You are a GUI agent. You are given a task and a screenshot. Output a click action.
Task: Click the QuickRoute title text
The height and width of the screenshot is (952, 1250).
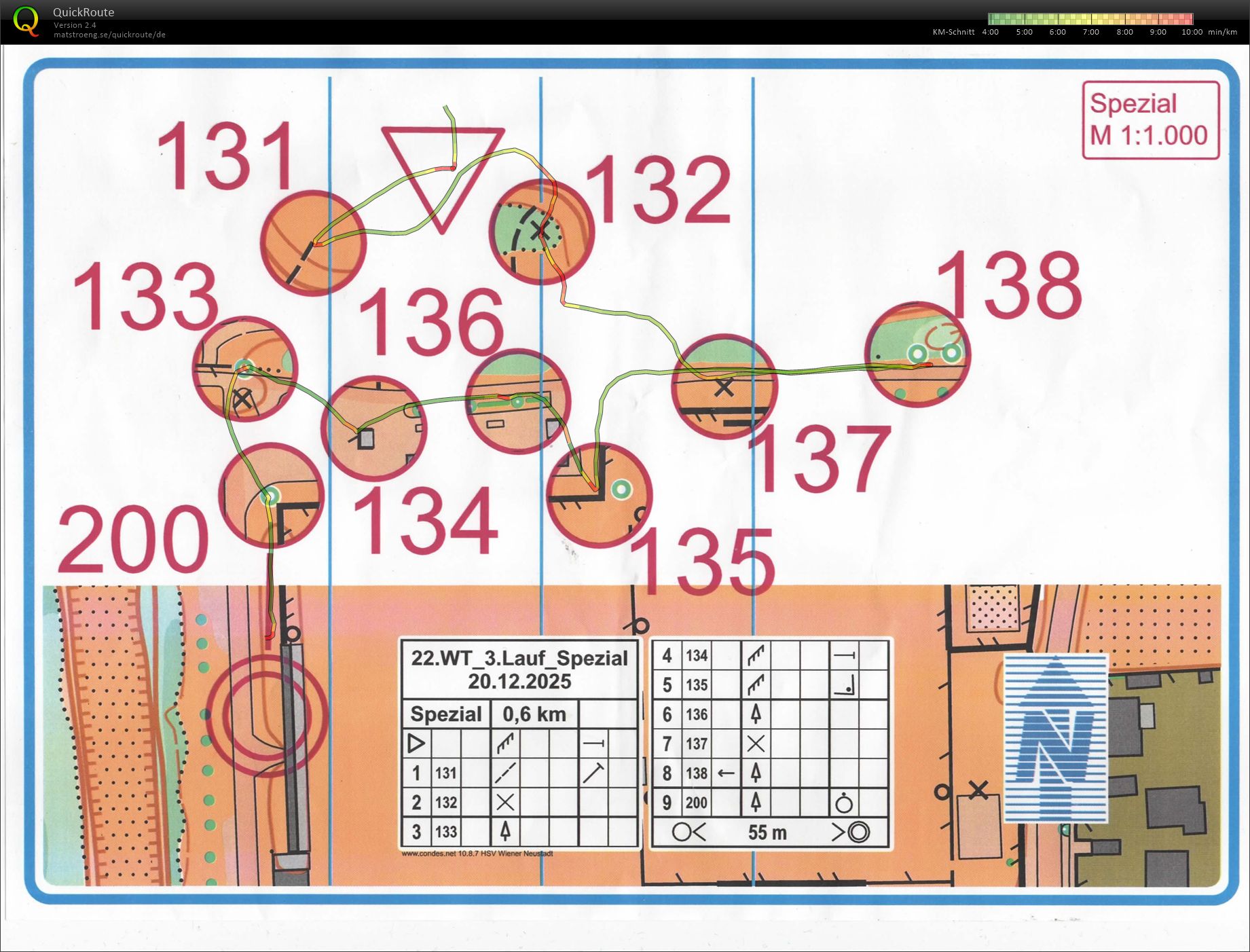click(84, 12)
